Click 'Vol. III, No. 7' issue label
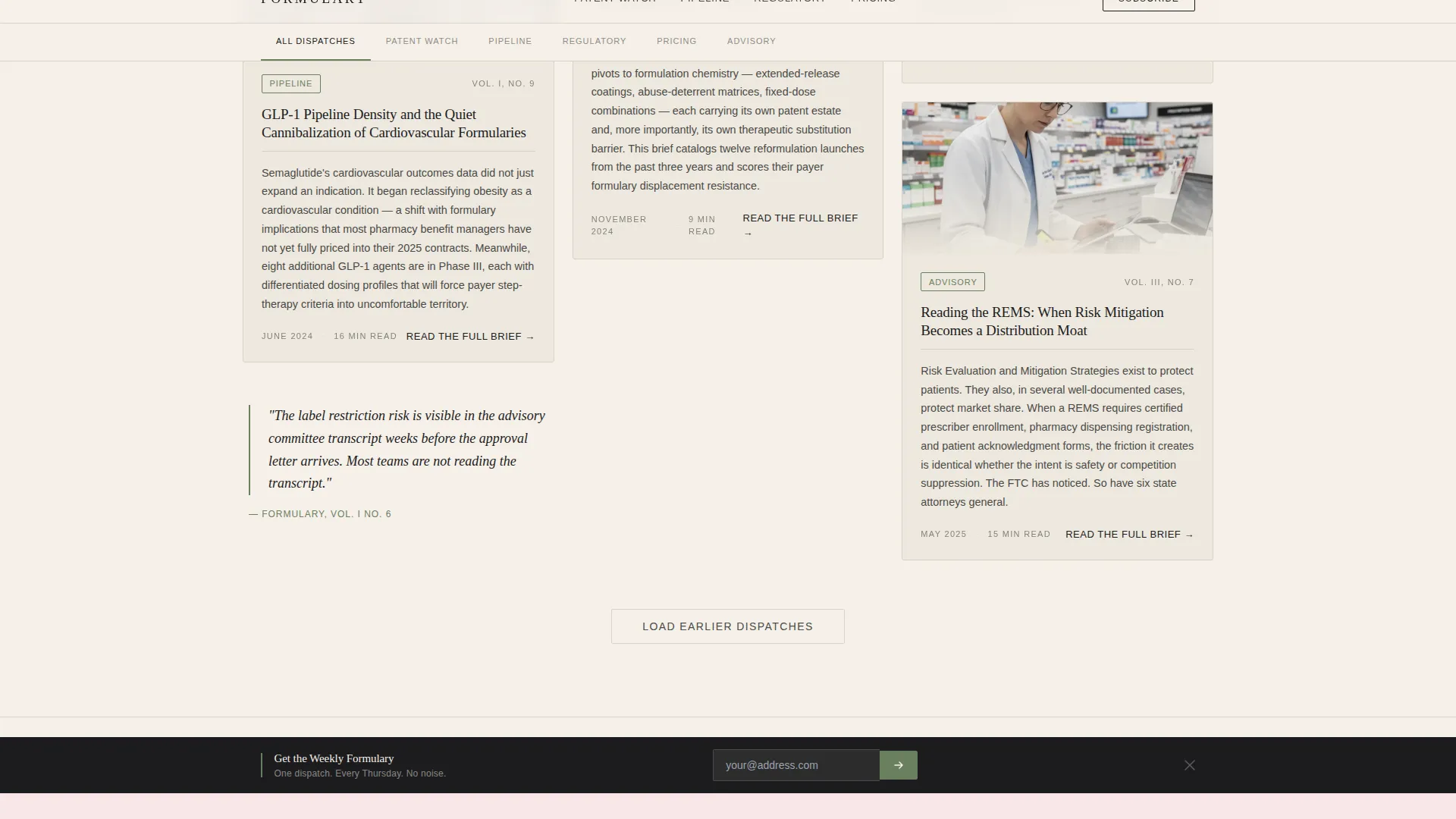The width and height of the screenshot is (1456, 819). click(1159, 282)
